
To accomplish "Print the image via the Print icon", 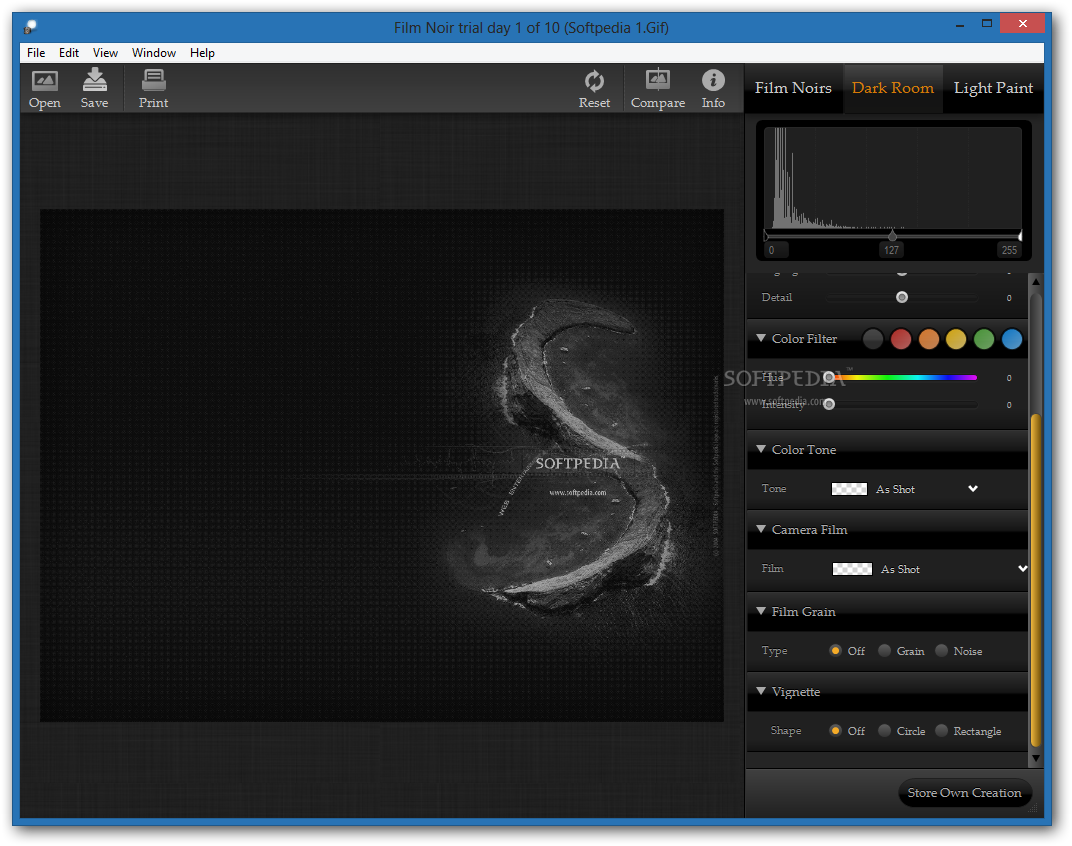I will [153, 89].
